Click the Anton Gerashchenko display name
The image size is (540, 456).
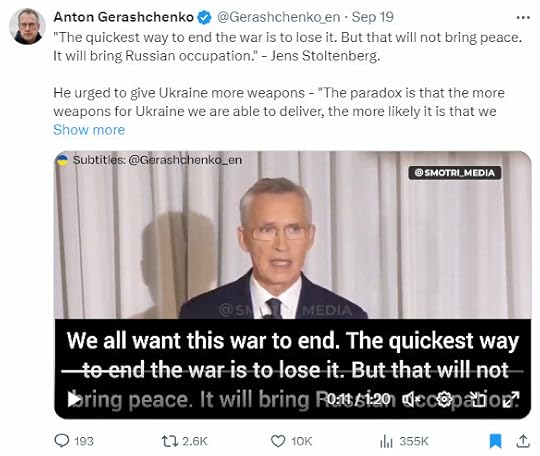(x=124, y=17)
